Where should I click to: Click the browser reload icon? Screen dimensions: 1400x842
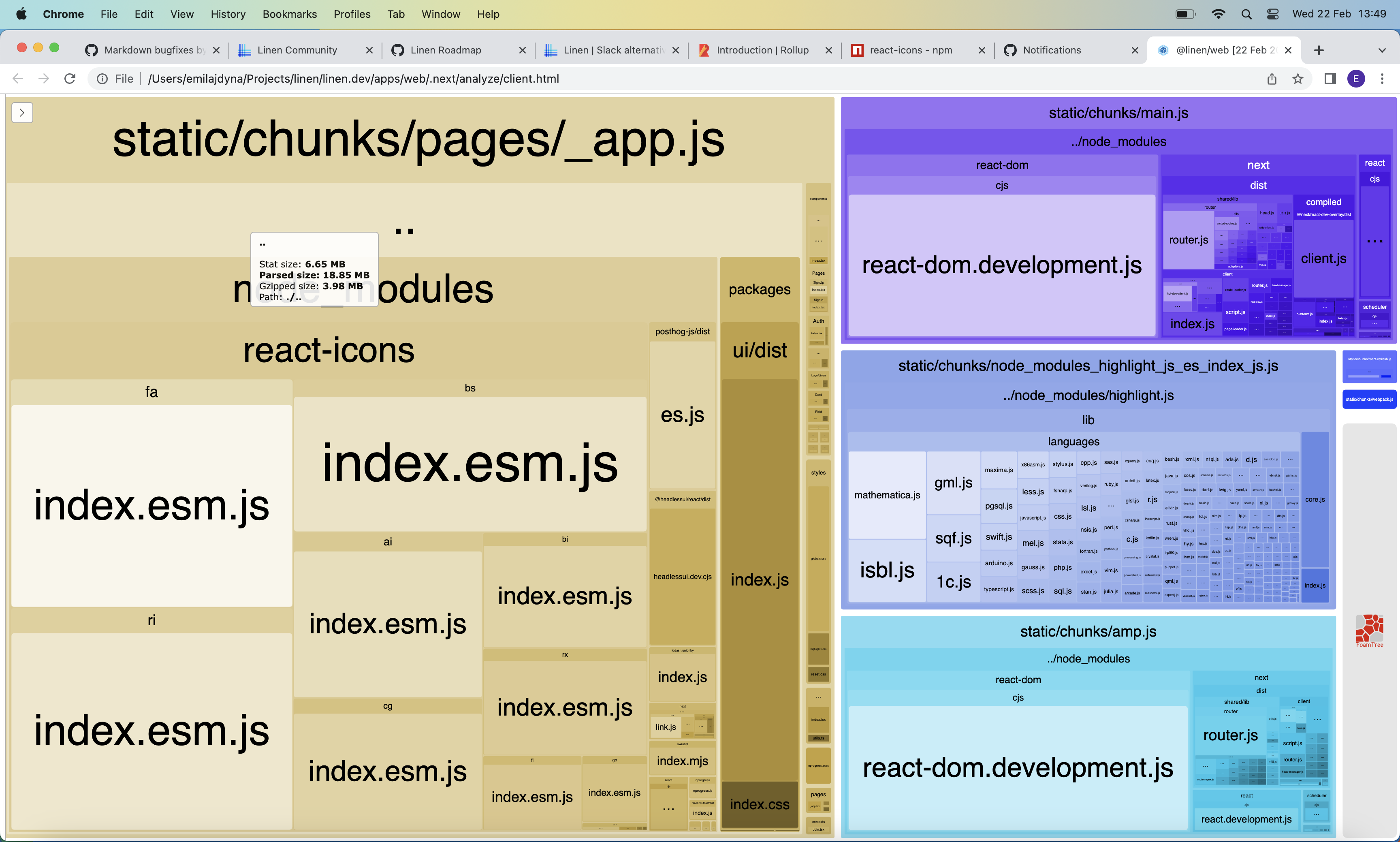(x=70, y=79)
